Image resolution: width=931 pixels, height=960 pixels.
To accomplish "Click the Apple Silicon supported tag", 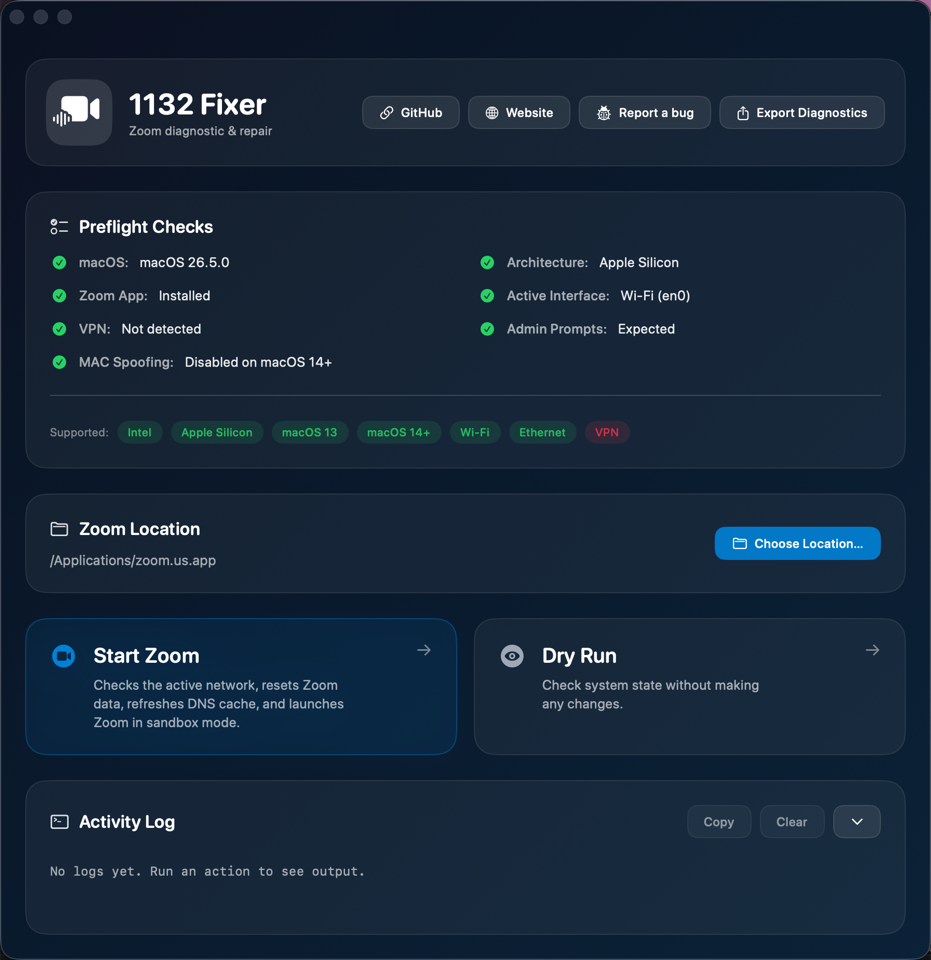I will pos(217,432).
